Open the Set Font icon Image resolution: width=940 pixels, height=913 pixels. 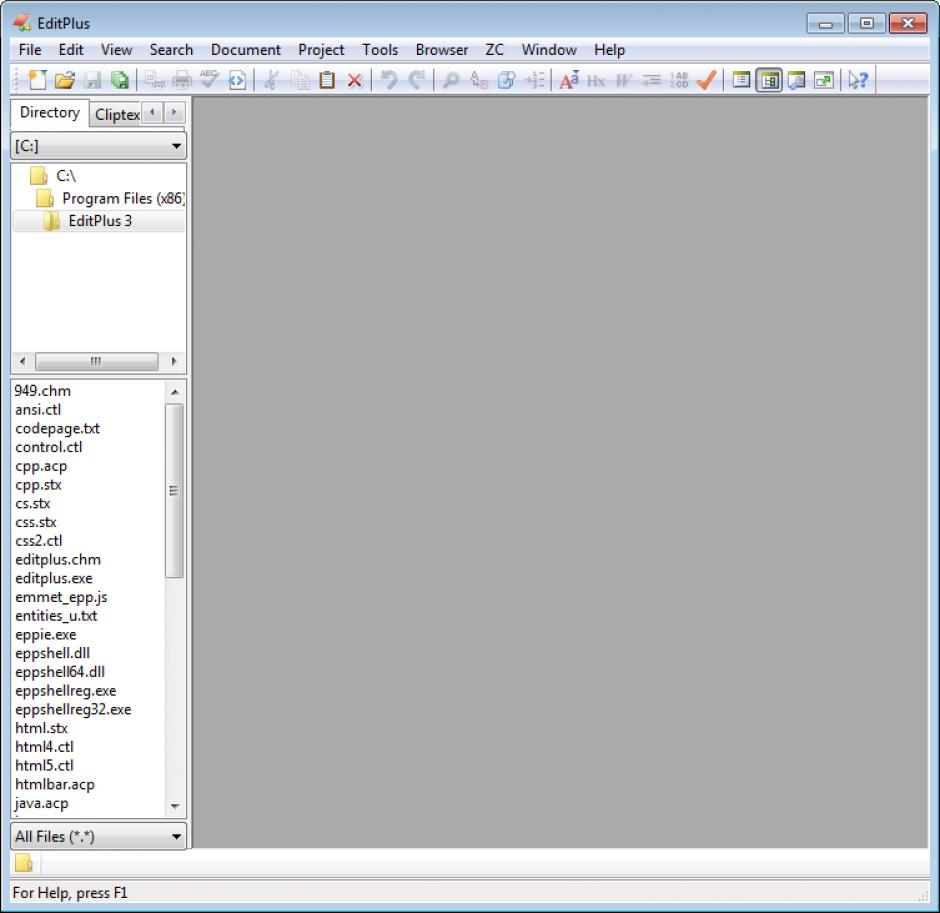pyautogui.click(x=568, y=80)
